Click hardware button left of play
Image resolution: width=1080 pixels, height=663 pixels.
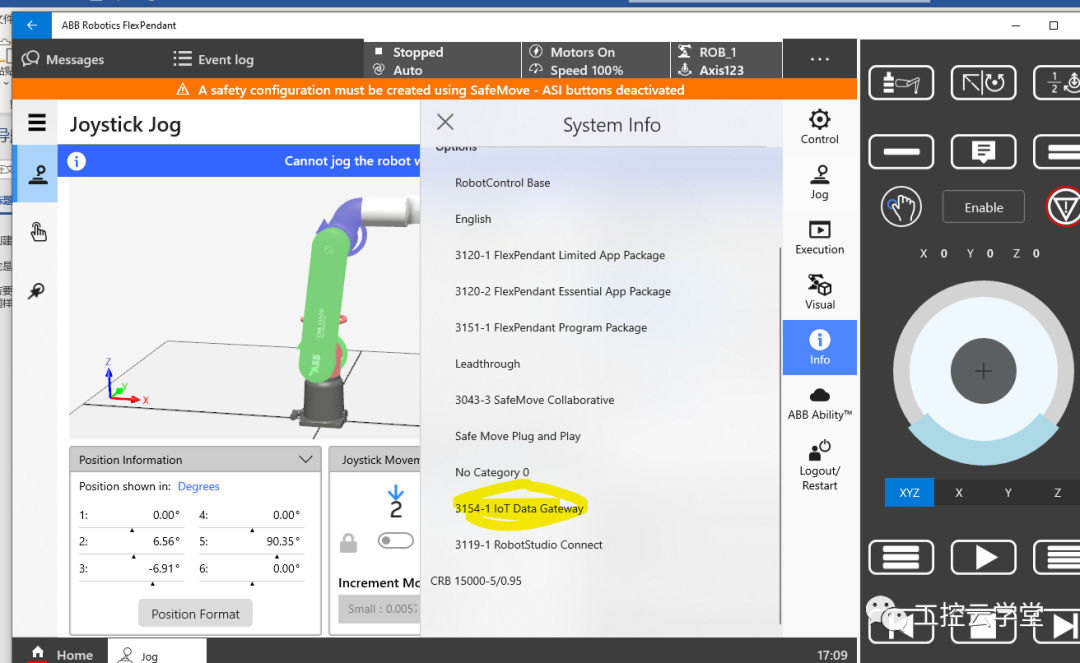[901, 557]
